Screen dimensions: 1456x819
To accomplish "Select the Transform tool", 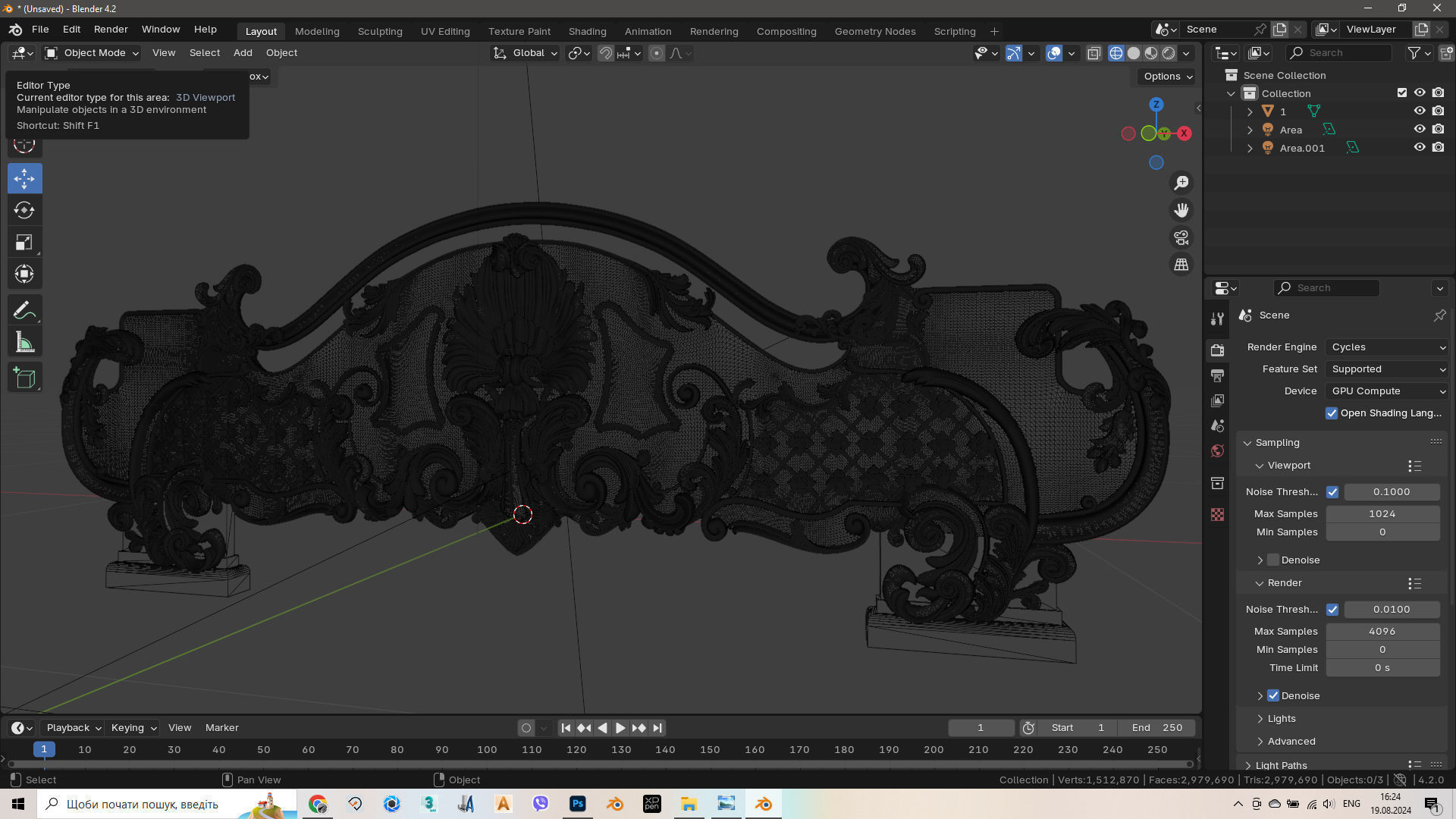I will tap(24, 274).
